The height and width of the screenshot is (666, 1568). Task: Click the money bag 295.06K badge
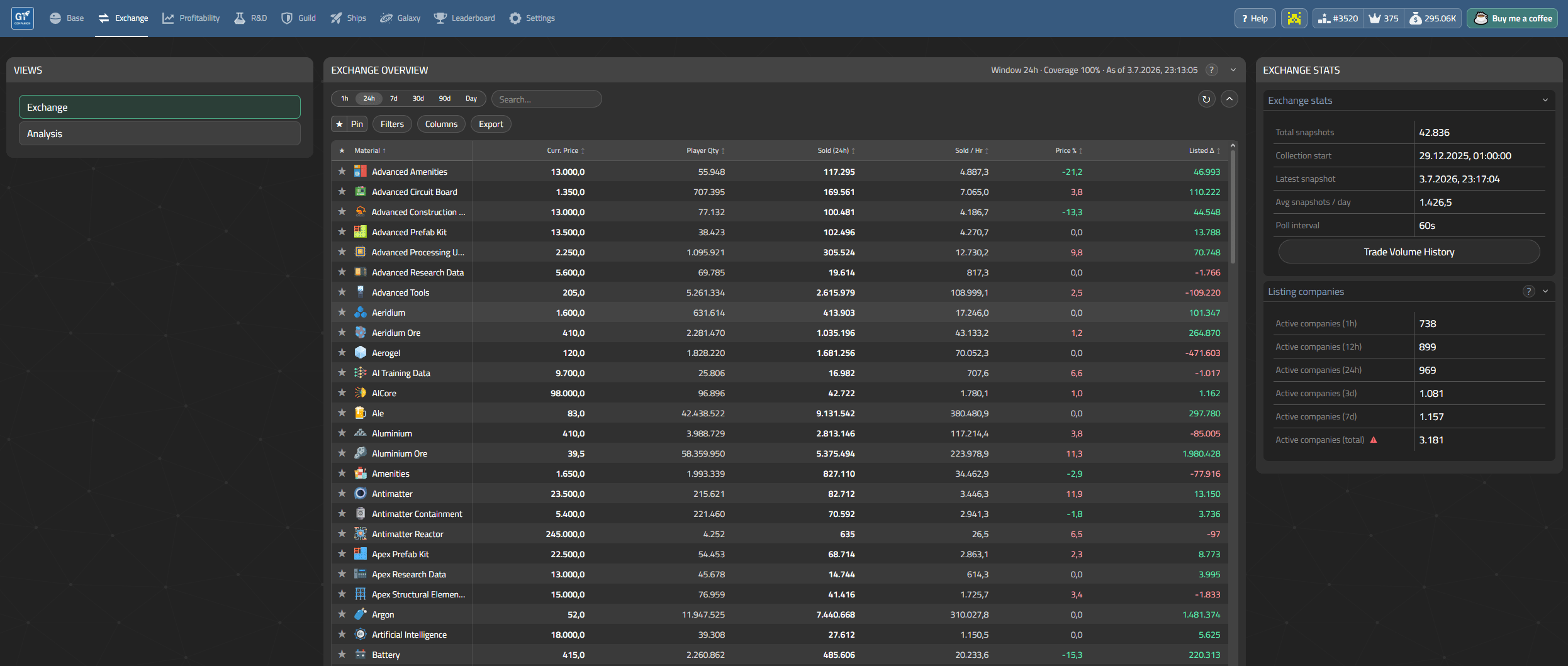click(1433, 18)
